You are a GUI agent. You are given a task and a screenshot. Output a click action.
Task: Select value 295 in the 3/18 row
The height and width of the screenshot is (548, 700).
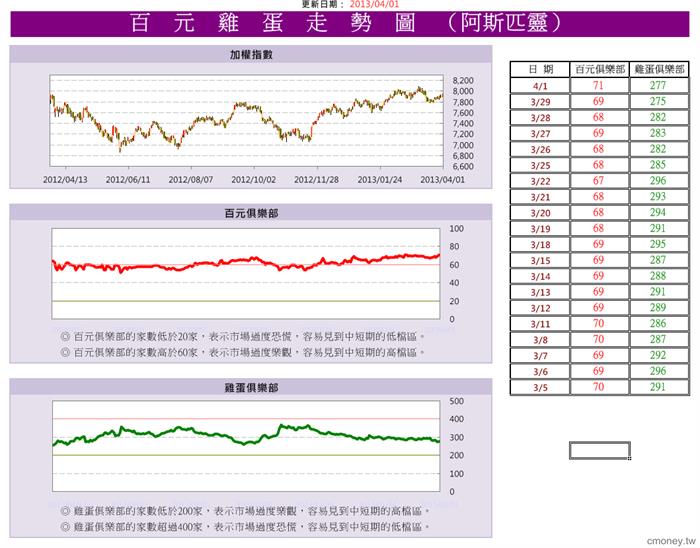coord(658,244)
